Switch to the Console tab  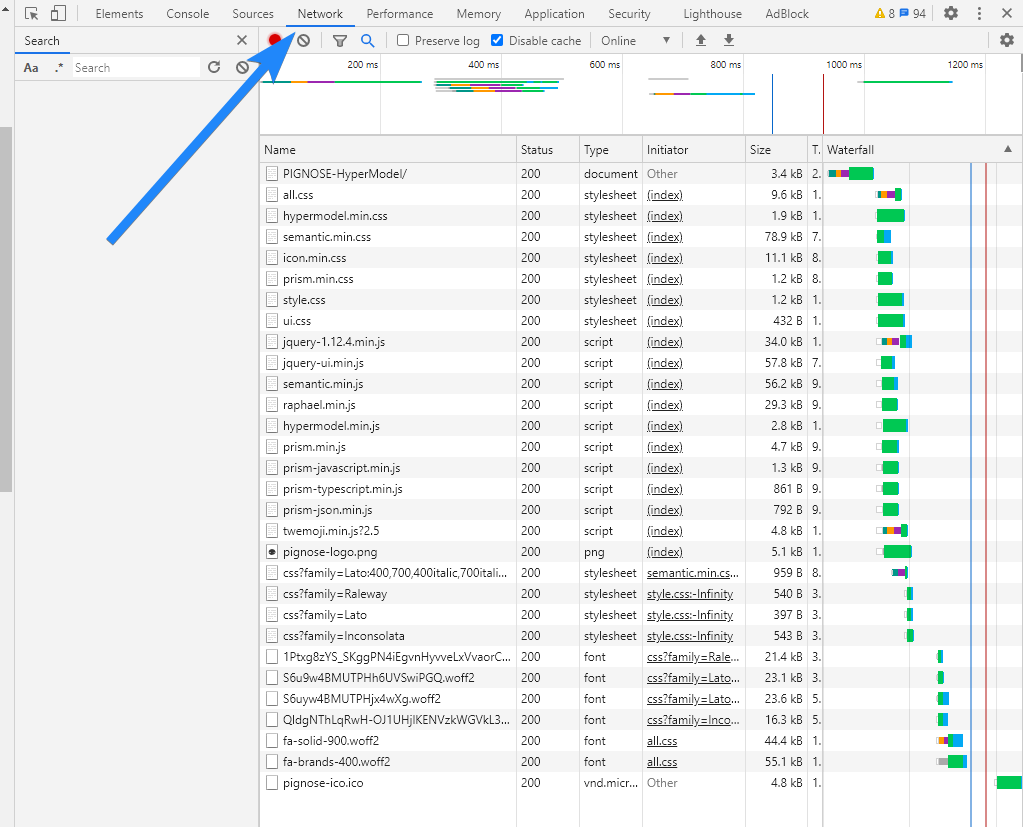pos(188,14)
